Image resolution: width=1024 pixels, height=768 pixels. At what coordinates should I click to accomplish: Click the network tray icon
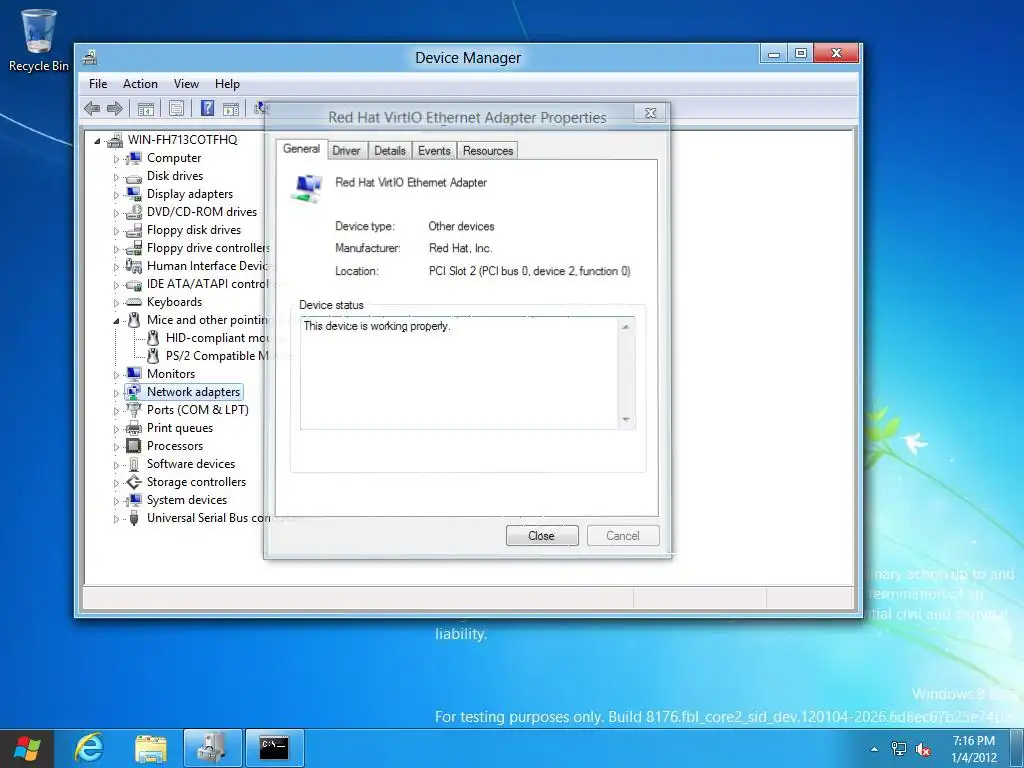pyautogui.click(x=899, y=749)
